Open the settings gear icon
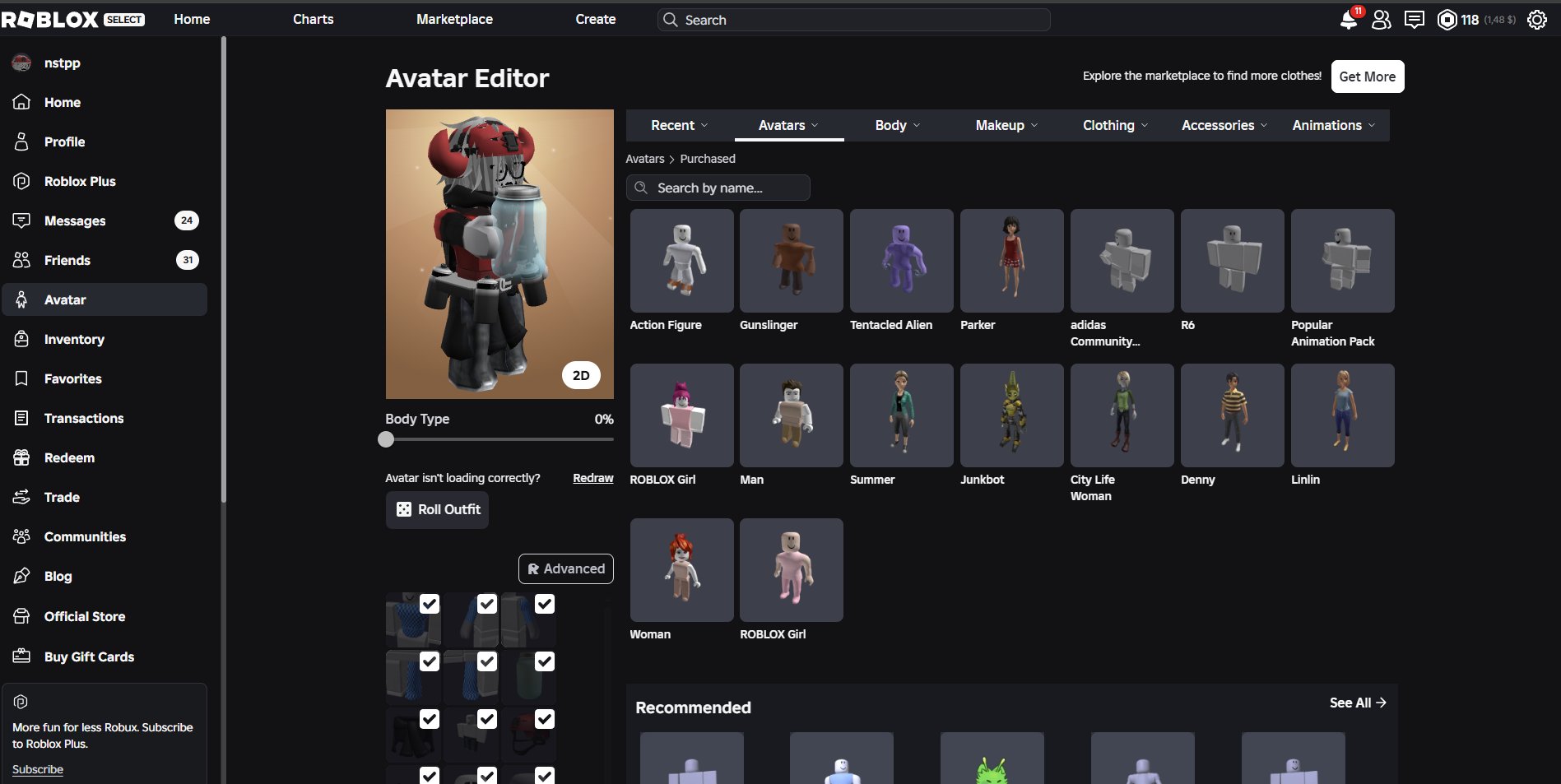The image size is (1561, 784). click(x=1537, y=20)
